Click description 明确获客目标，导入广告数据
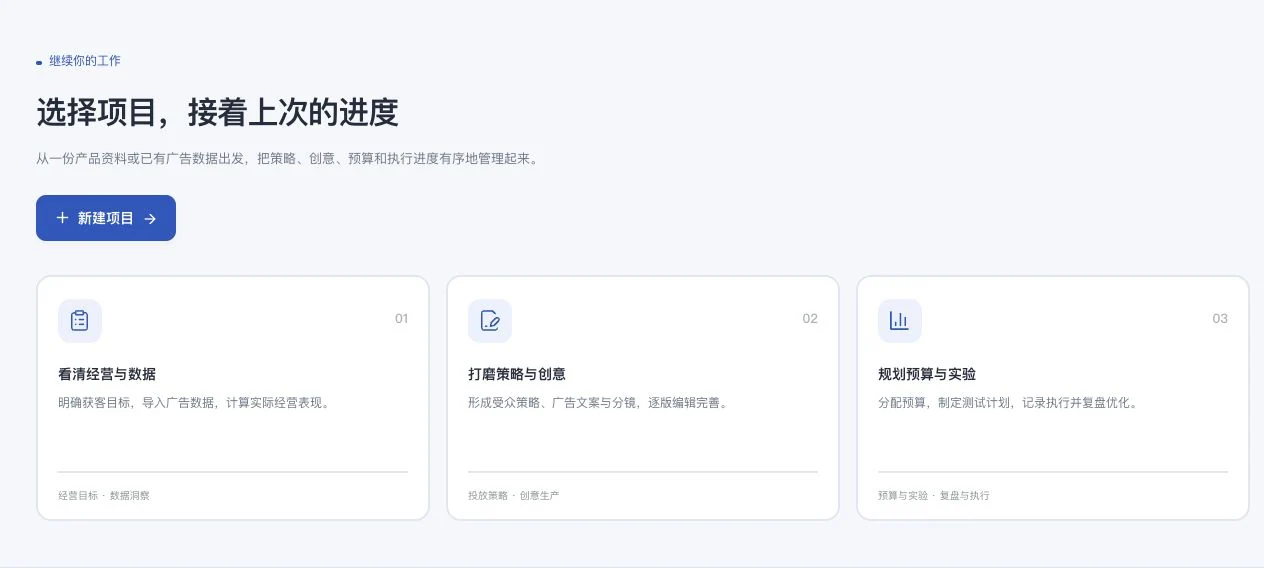 tap(194, 404)
